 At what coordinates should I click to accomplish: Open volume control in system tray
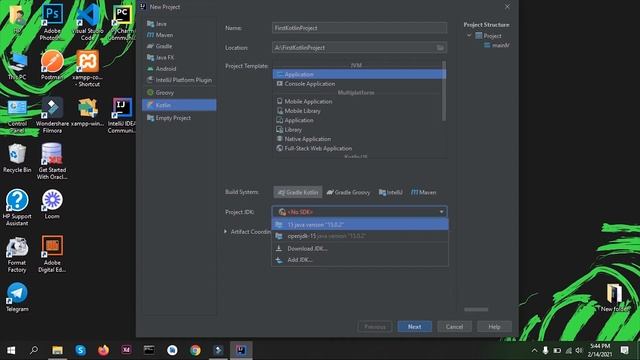(579, 350)
